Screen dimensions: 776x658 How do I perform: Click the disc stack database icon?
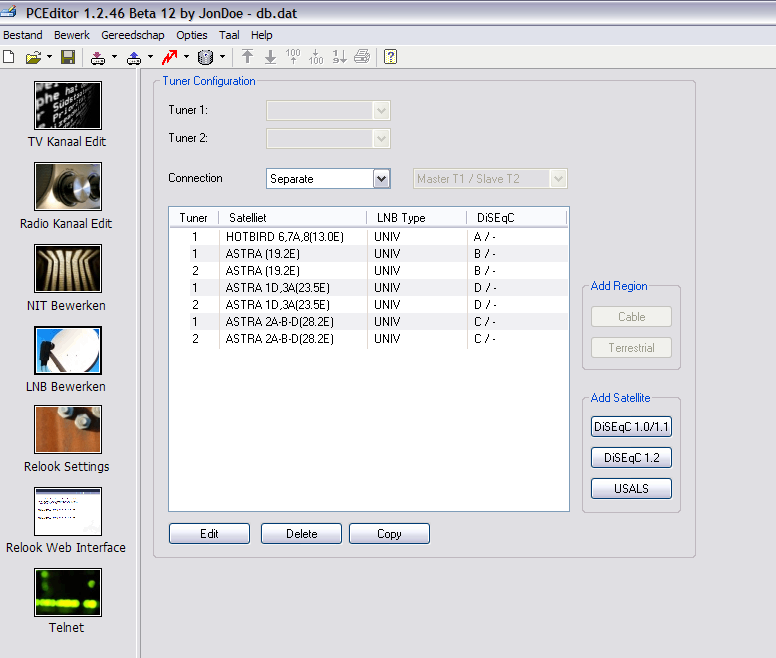click(x=205, y=57)
